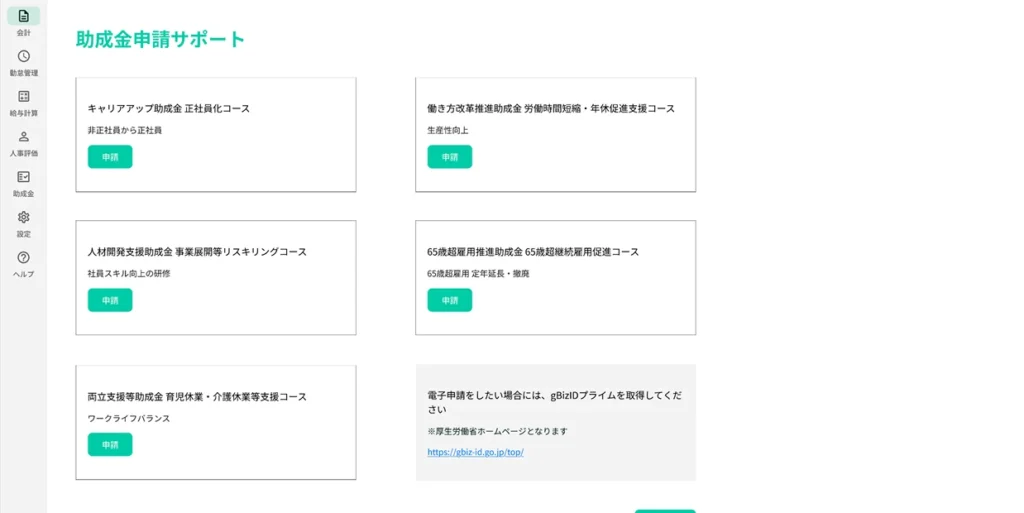Click the 65歳超雇用推進助成金 card title
1024x513 pixels.
coord(532,252)
